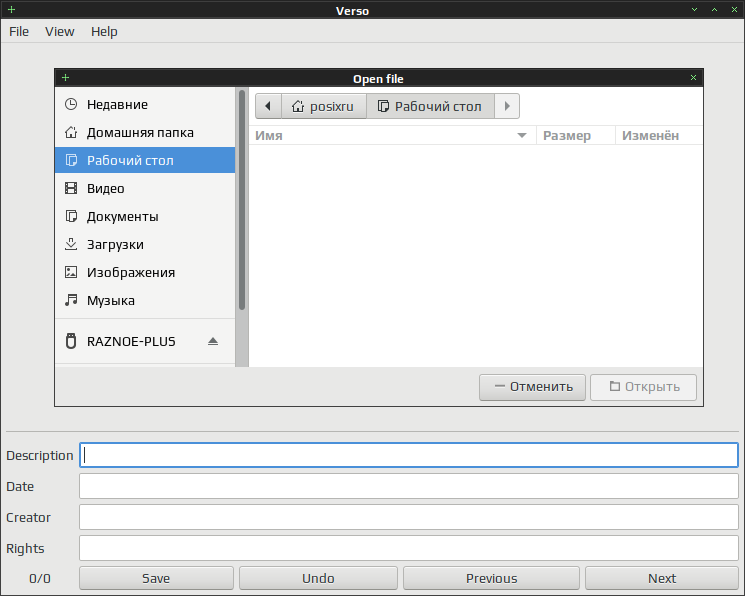Go forward with the path bar right arrow
This screenshot has height=596, width=745.
(x=507, y=106)
